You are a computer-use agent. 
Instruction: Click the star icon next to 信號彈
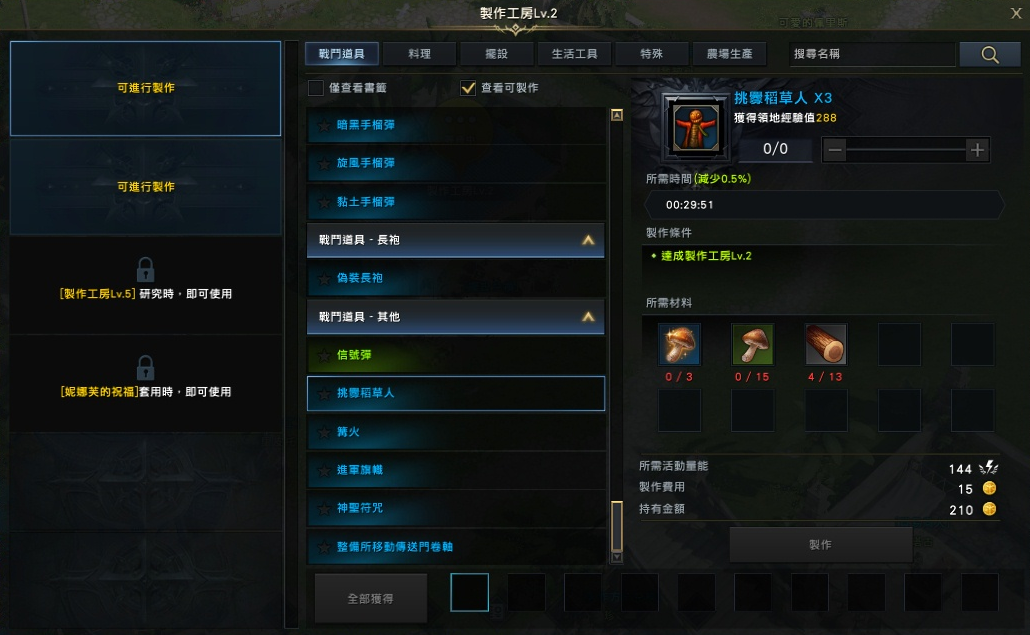(324, 355)
